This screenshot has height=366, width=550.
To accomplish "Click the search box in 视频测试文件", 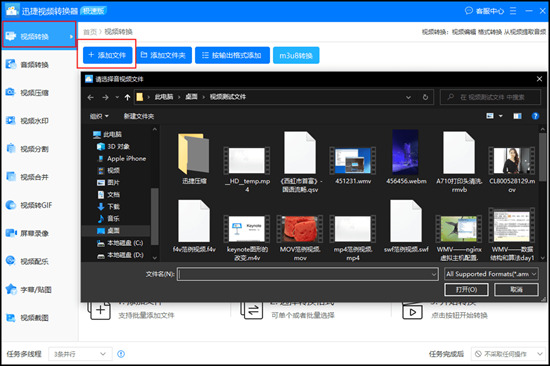I will point(490,97).
